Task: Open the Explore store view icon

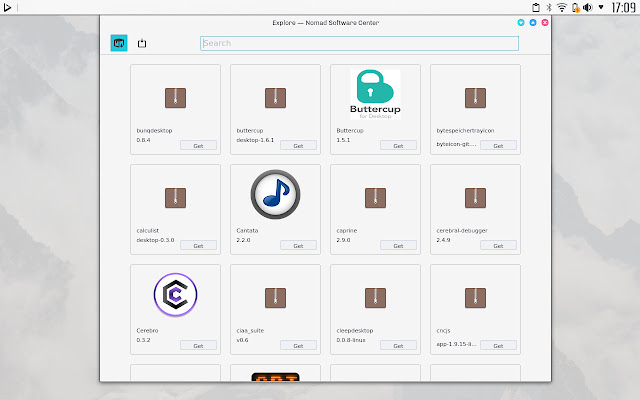Action: pos(119,43)
